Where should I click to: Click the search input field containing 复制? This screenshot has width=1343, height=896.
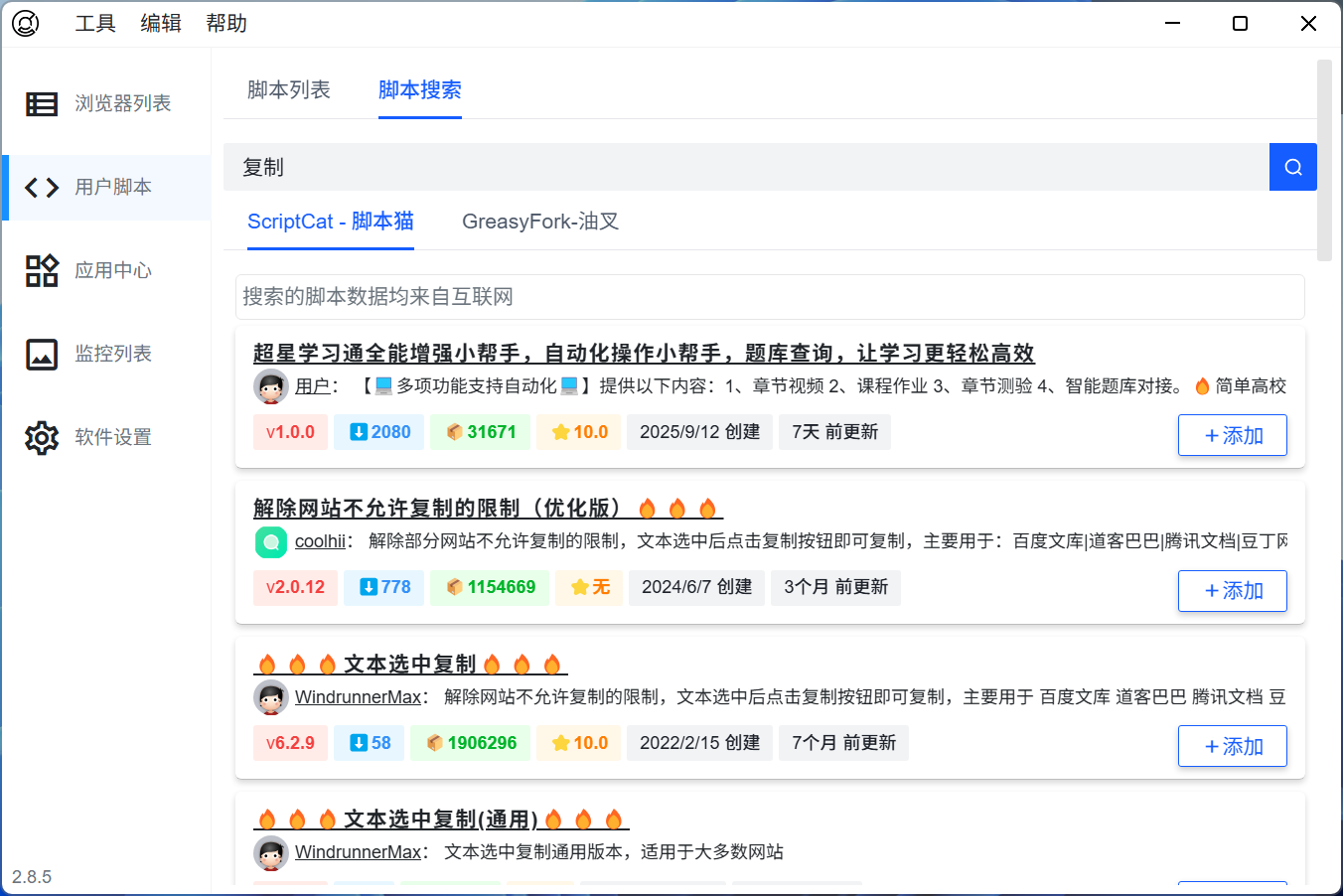745,167
